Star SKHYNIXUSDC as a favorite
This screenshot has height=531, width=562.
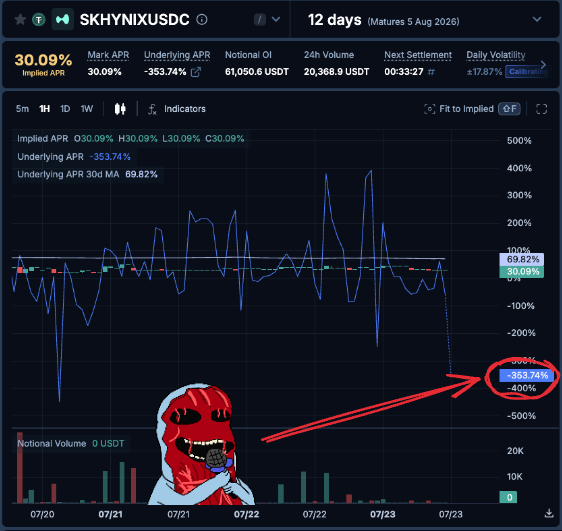tap(20, 19)
